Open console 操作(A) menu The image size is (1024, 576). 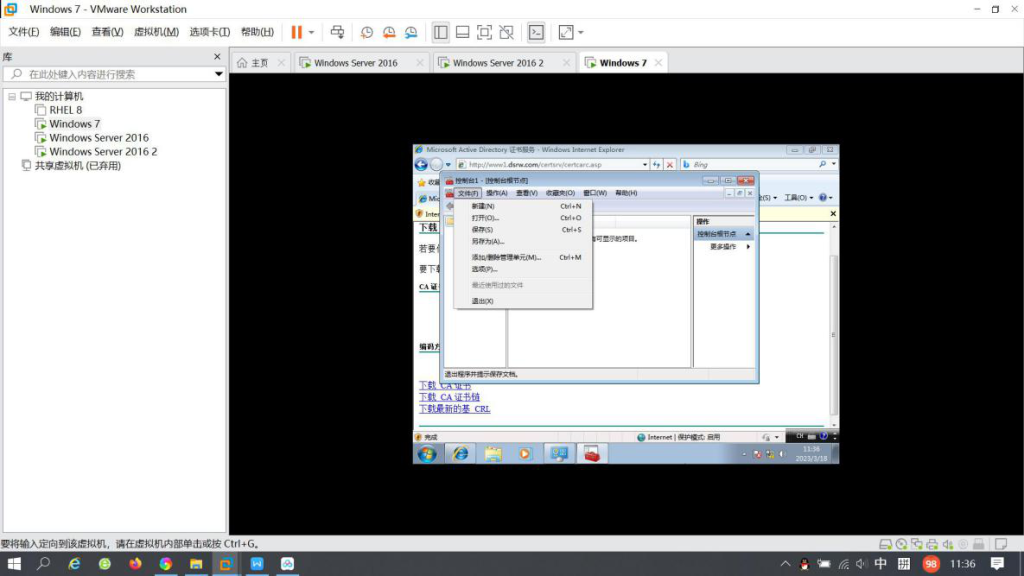(x=496, y=193)
